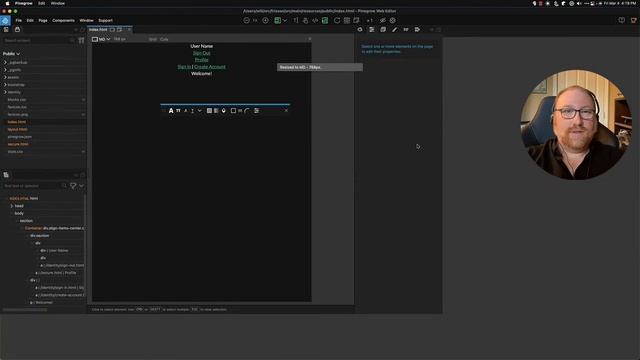Open the actions tag panel icon
640x360 pixels.
pos(417,29)
